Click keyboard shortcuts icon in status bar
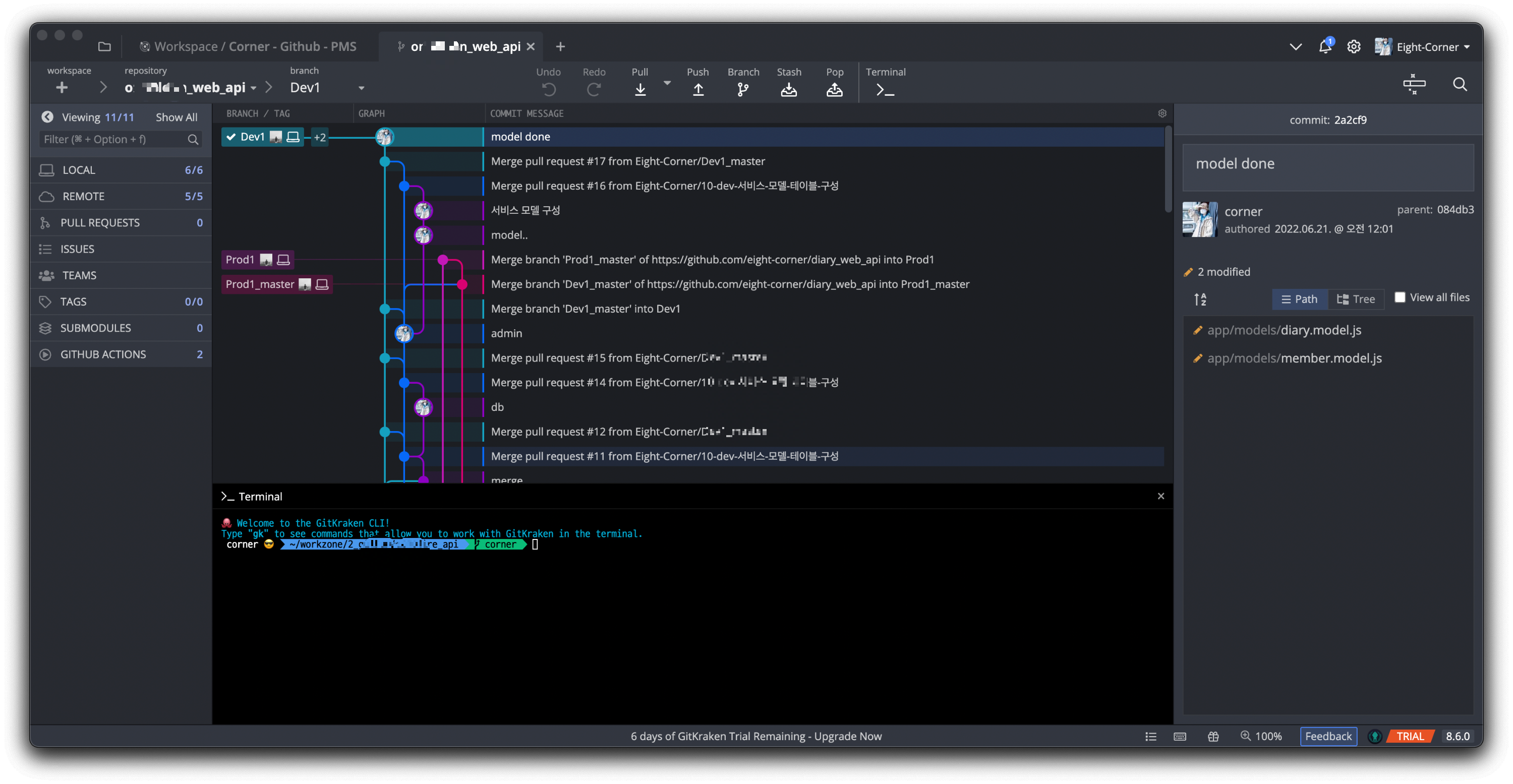Viewport: 1513px width, 784px height. (1180, 737)
